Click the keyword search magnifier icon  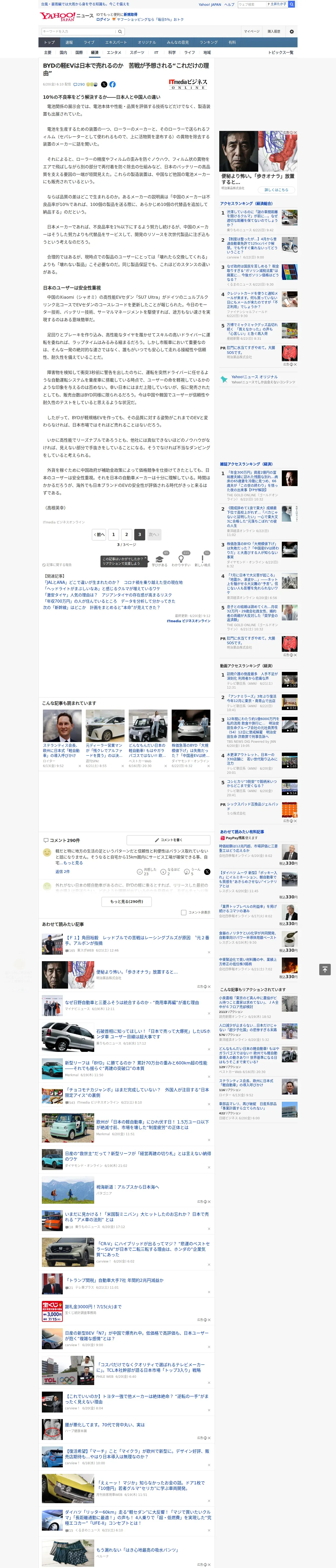coord(120,32)
